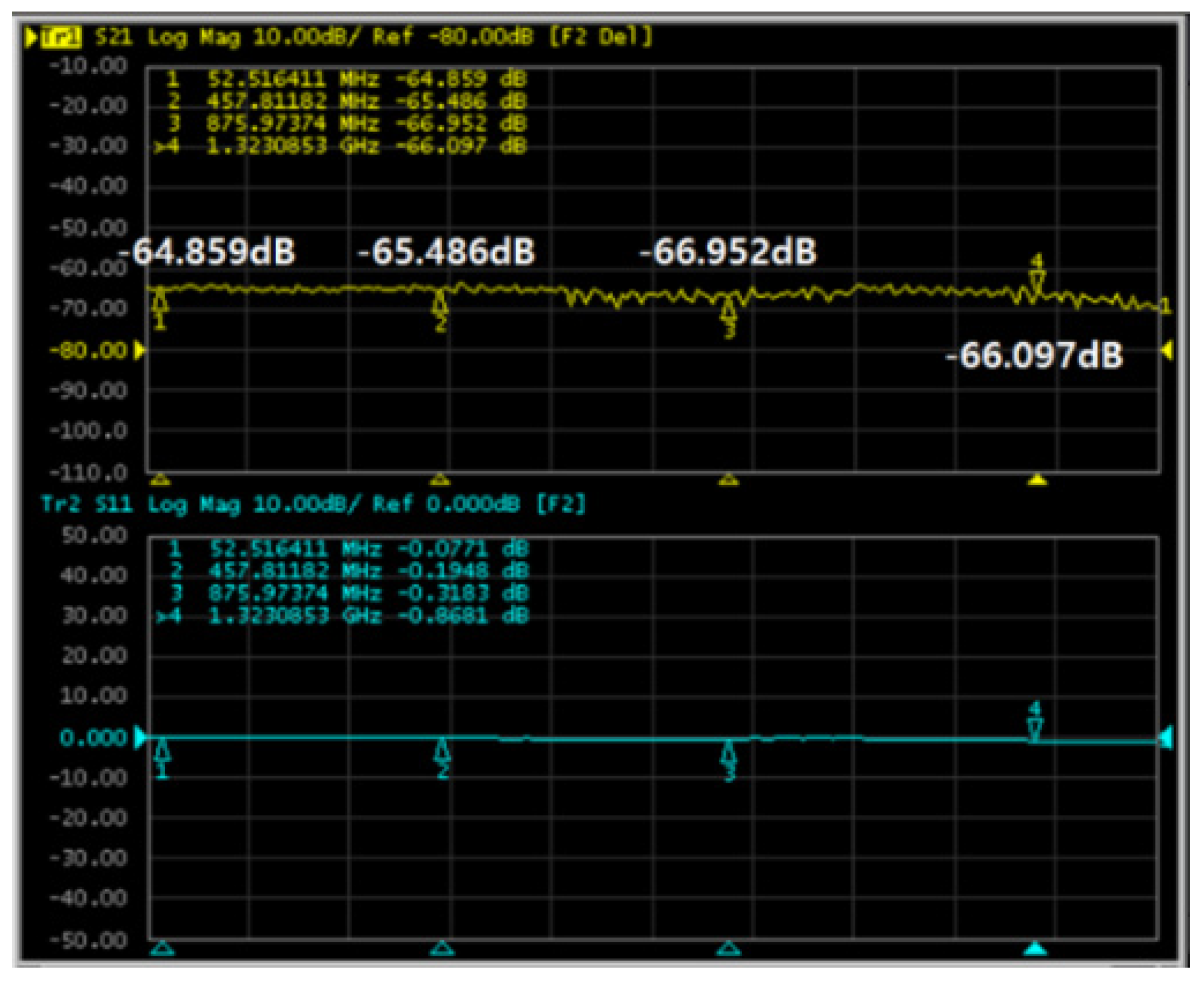Click the Tr1 active trace label
Viewport: 1204px width, 981px height.
pyautogui.click(x=61, y=38)
